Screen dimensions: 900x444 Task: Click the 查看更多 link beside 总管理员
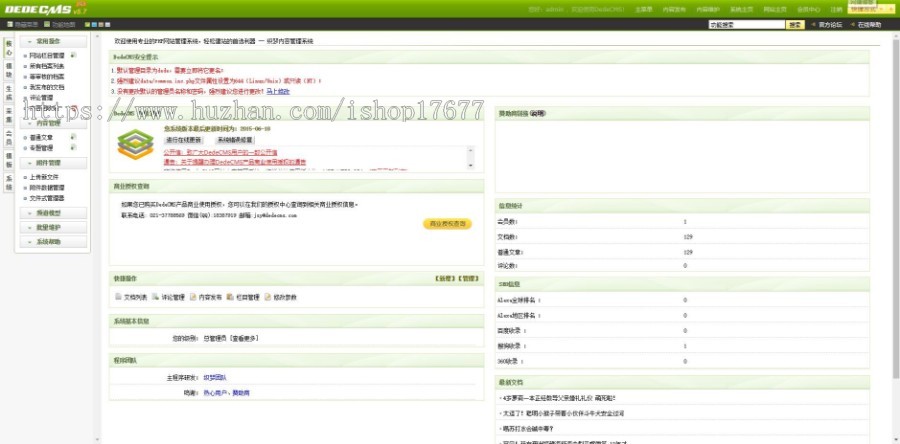coord(244,338)
